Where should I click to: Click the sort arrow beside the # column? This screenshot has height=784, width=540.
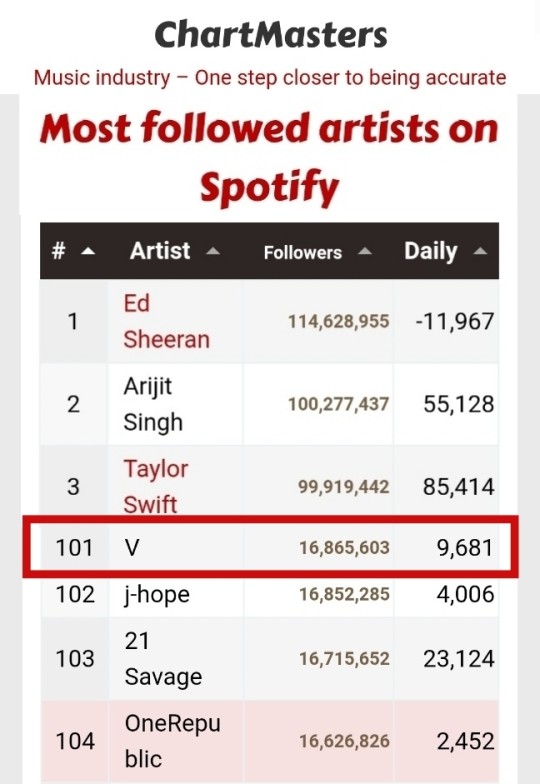click(88, 251)
